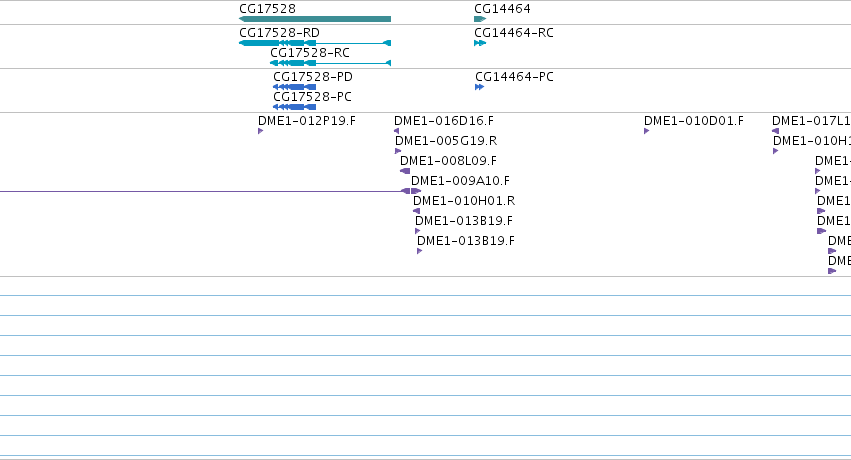Select the purple arrow under DME1-005G19.R

(x=398, y=151)
